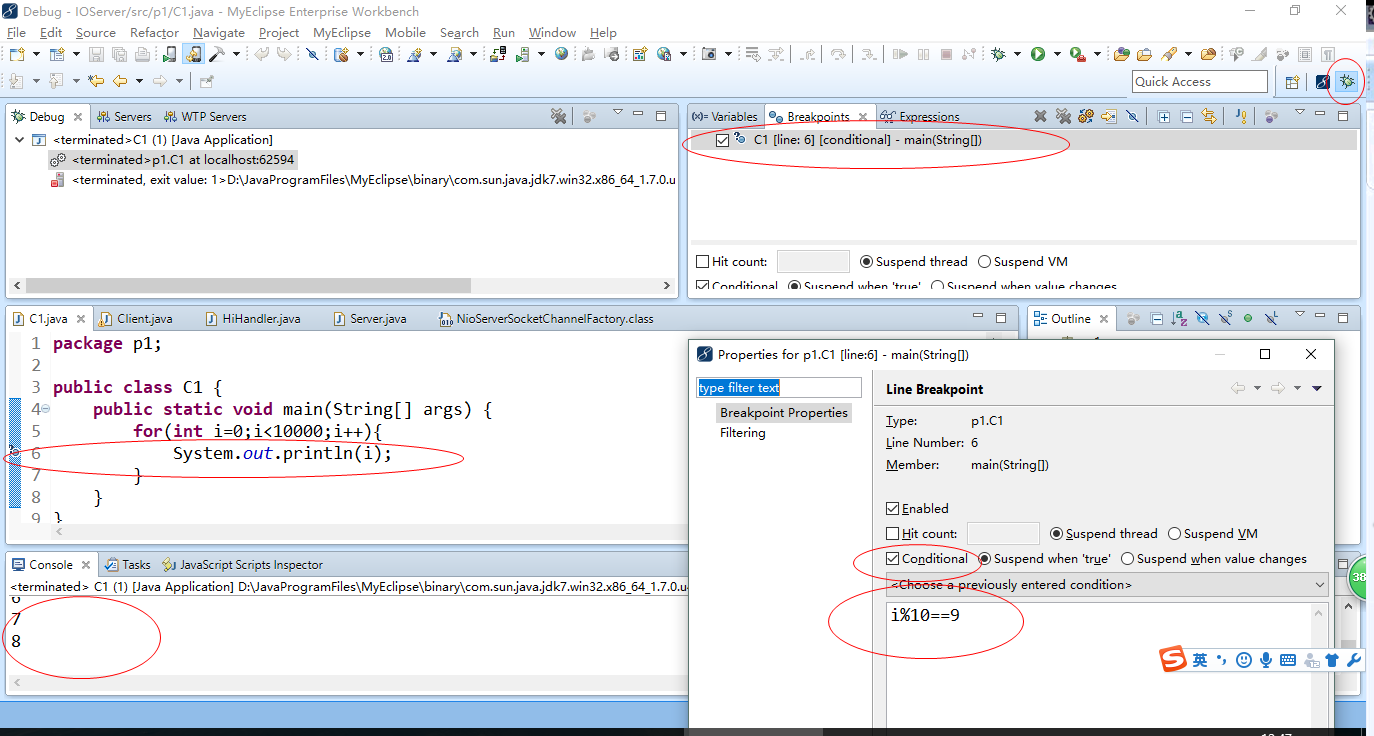This screenshot has height=736, width=1374.
Task: Switch to the Debug perspective icon
Action: [1347, 82]
